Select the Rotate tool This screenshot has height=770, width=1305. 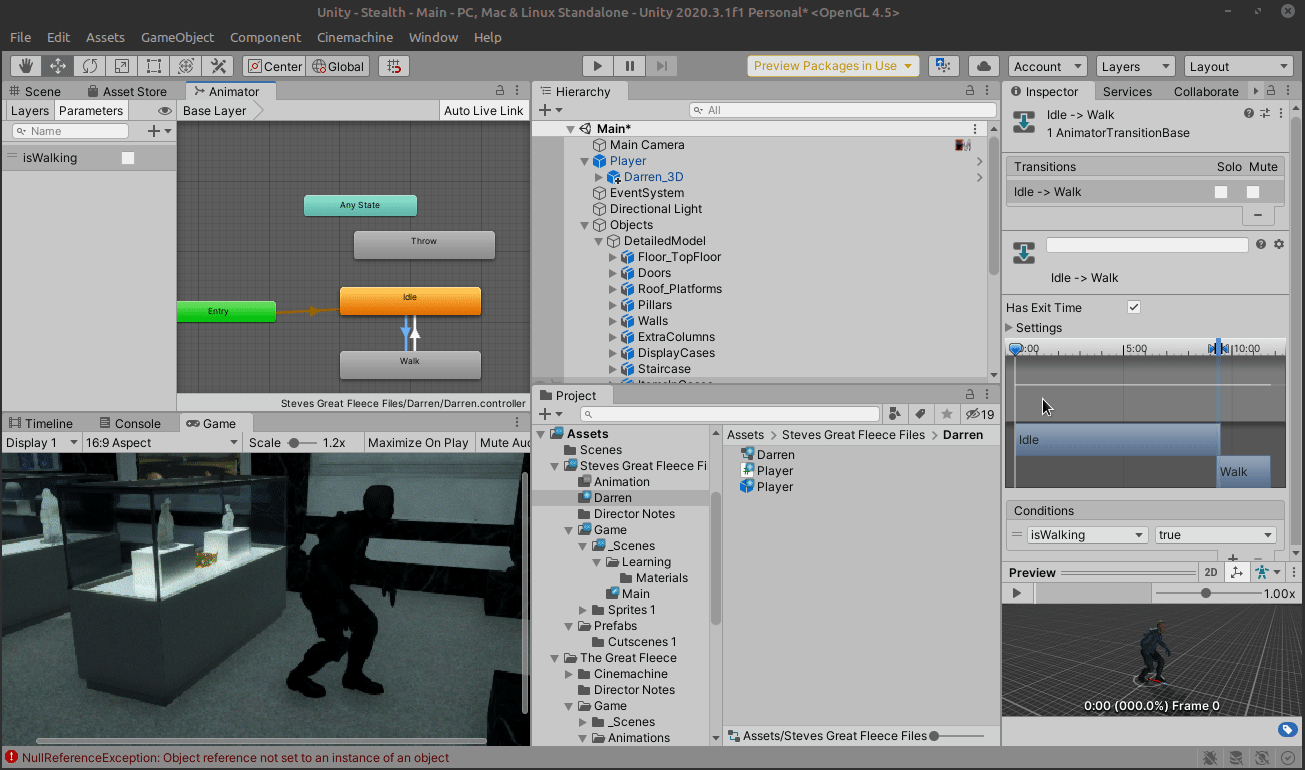pyautogui.click(x=90, y=66)
